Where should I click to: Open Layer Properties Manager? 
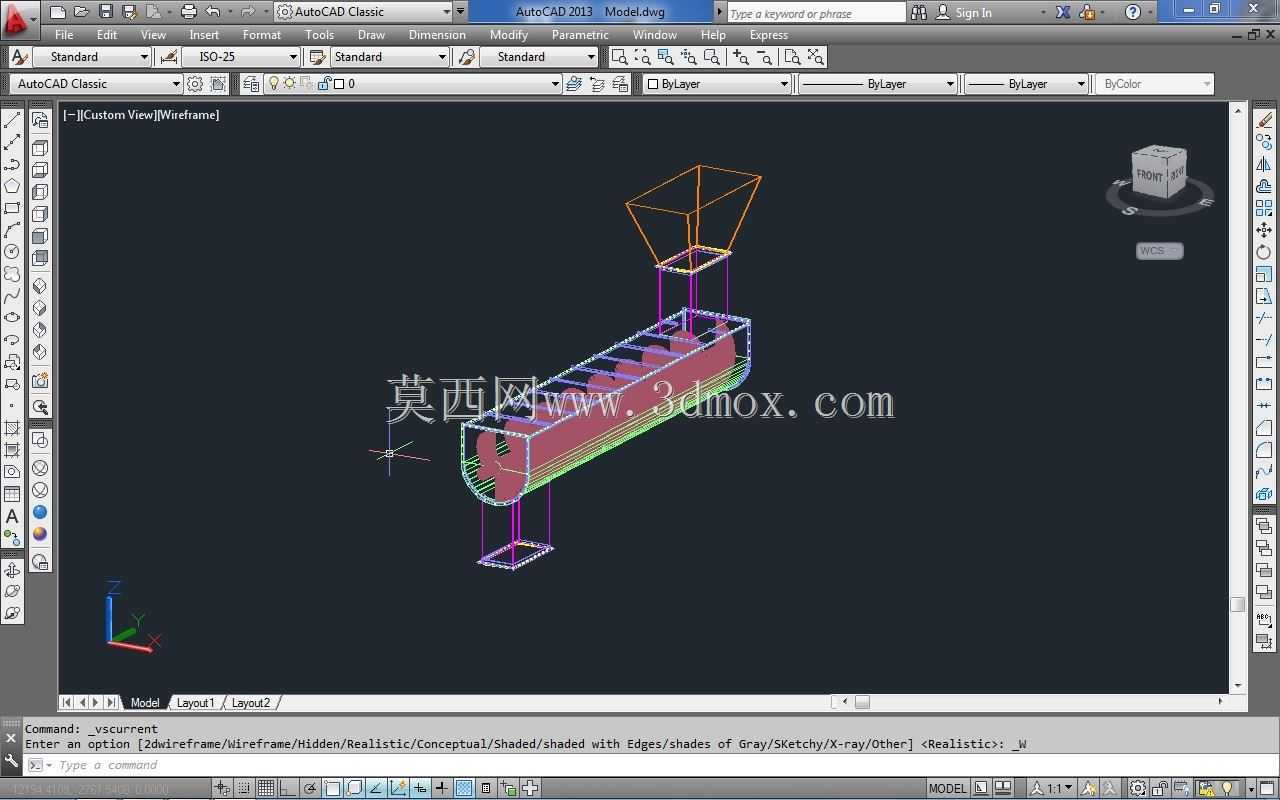click(x=251, y=84)
